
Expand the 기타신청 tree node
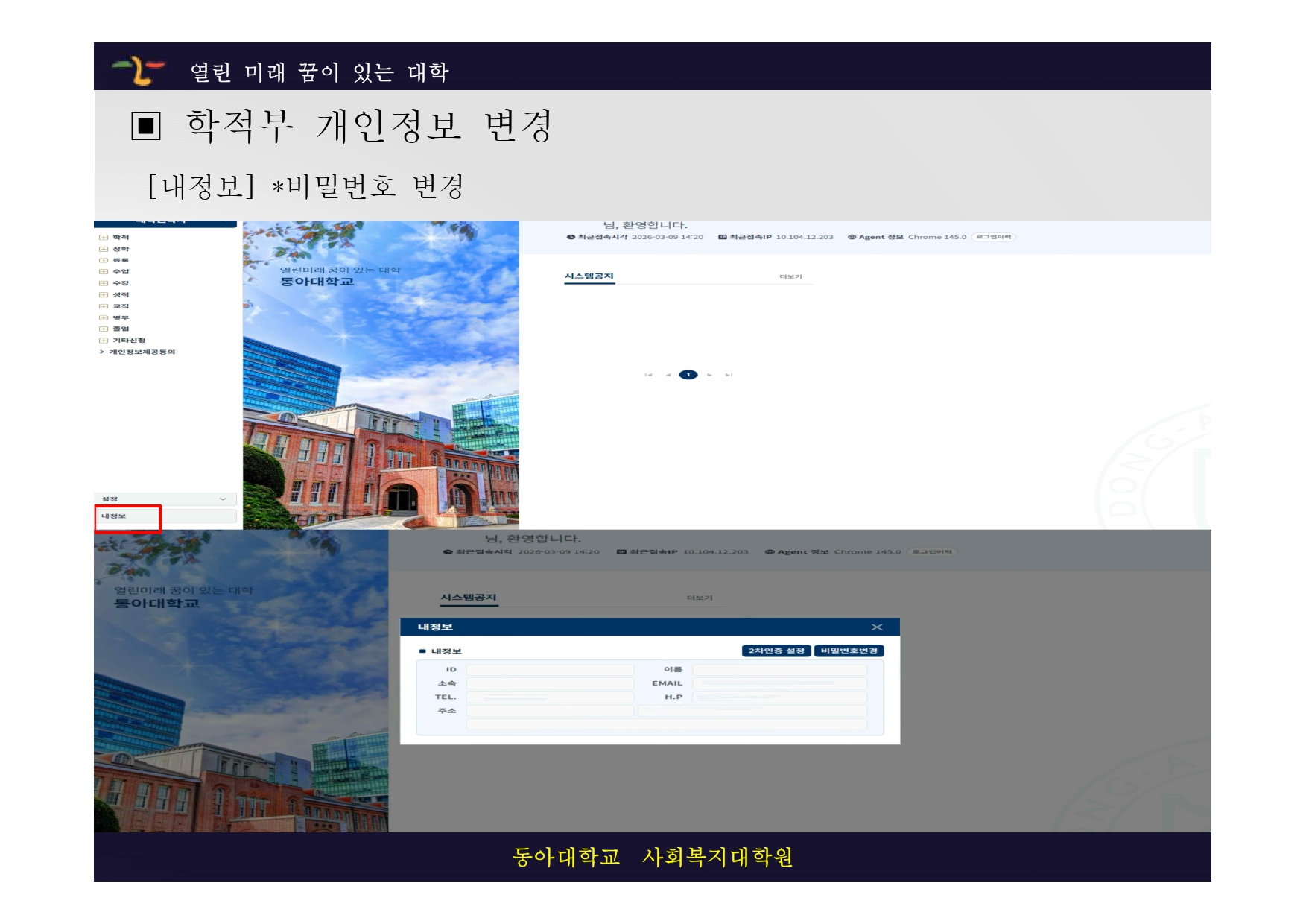pos(104,341)
